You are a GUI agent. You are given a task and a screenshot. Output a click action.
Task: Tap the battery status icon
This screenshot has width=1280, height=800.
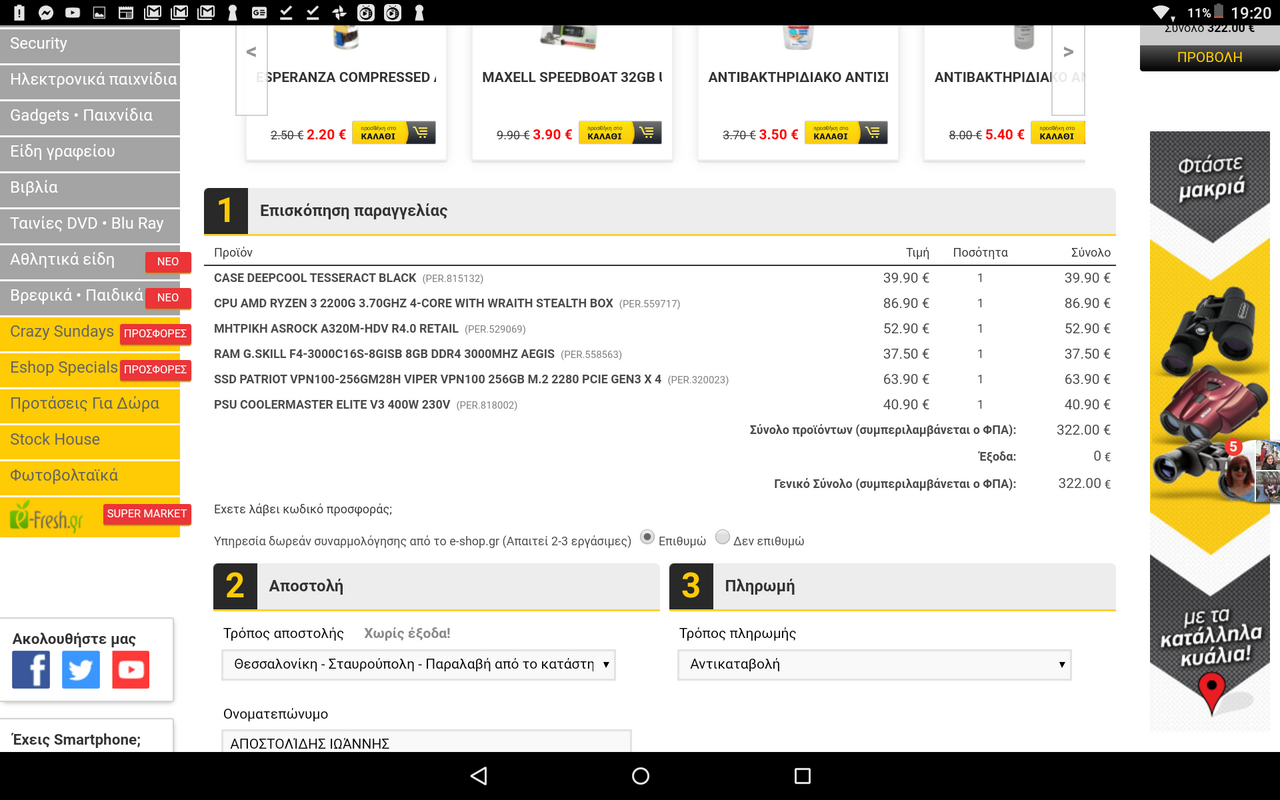(x=1221, y=13)
